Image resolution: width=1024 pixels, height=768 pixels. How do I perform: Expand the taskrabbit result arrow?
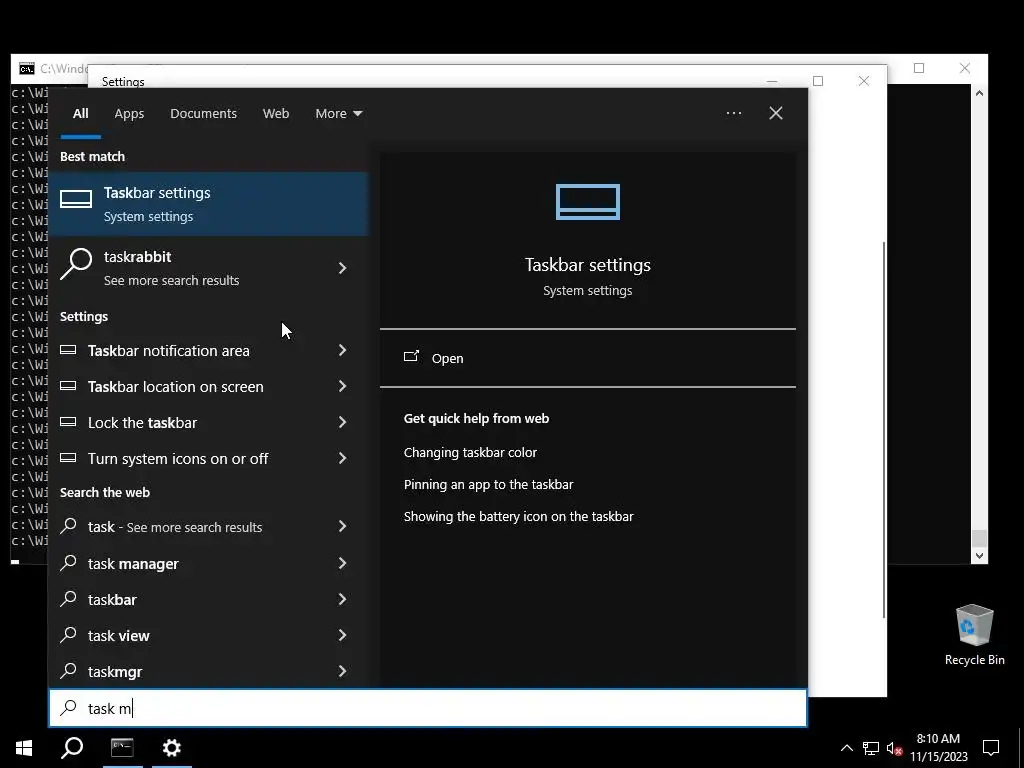click(x=342, y=268)
